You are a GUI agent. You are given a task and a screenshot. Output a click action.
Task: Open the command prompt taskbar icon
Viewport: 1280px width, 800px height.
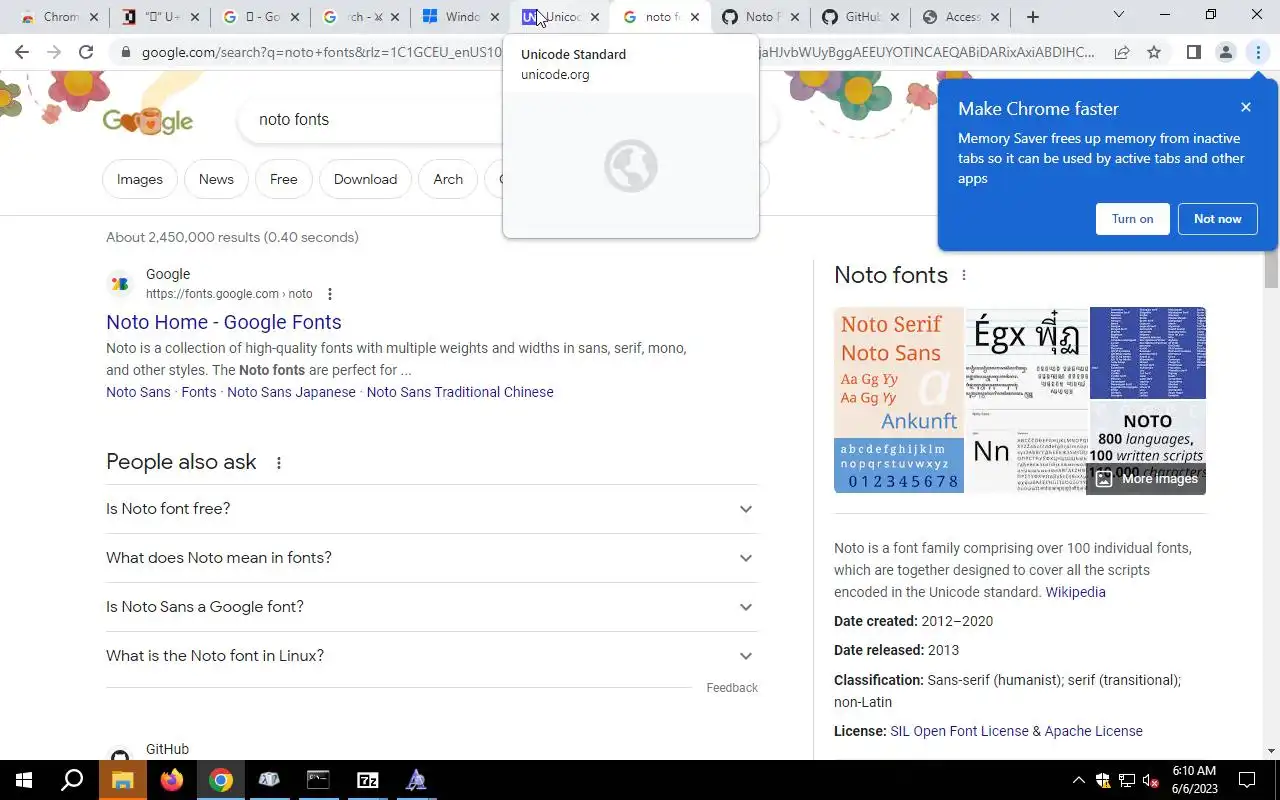318,780
